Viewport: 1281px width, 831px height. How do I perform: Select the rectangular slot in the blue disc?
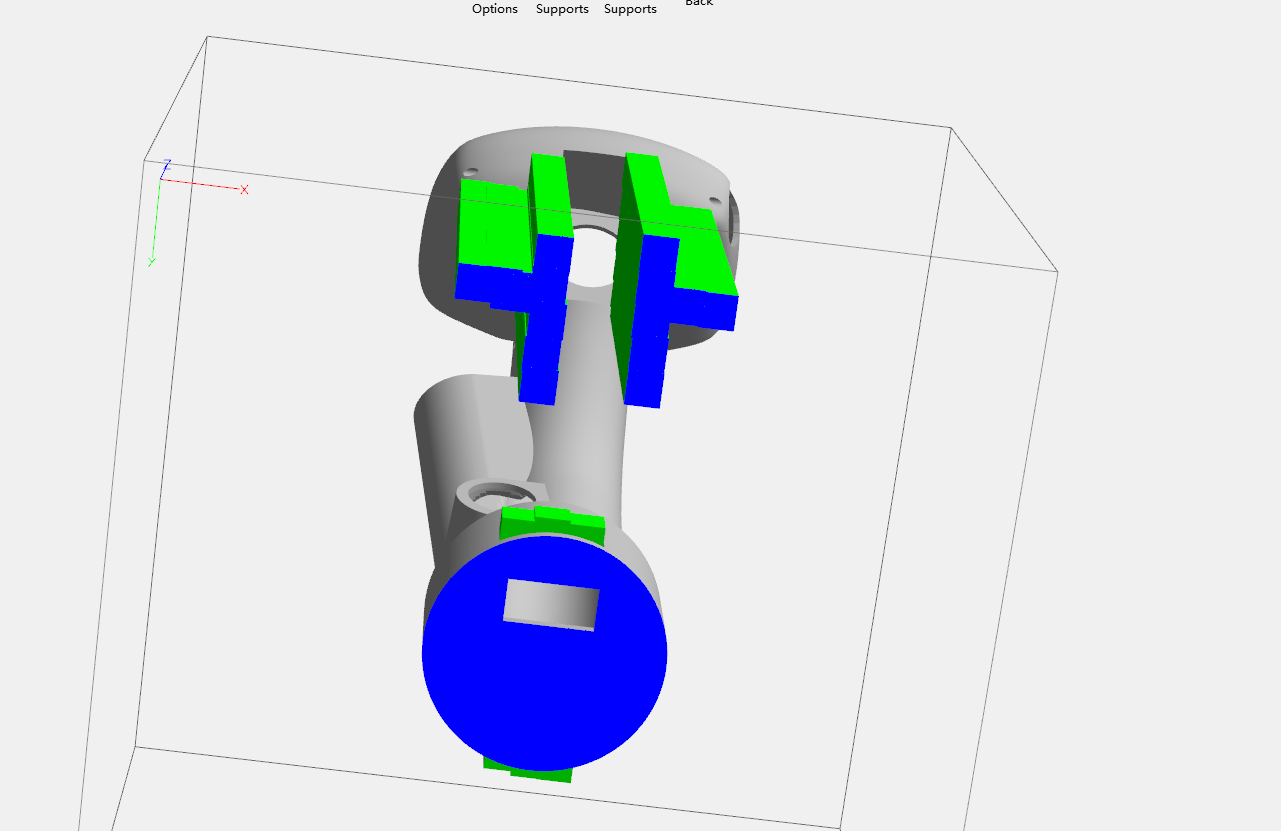pos(552,604)
